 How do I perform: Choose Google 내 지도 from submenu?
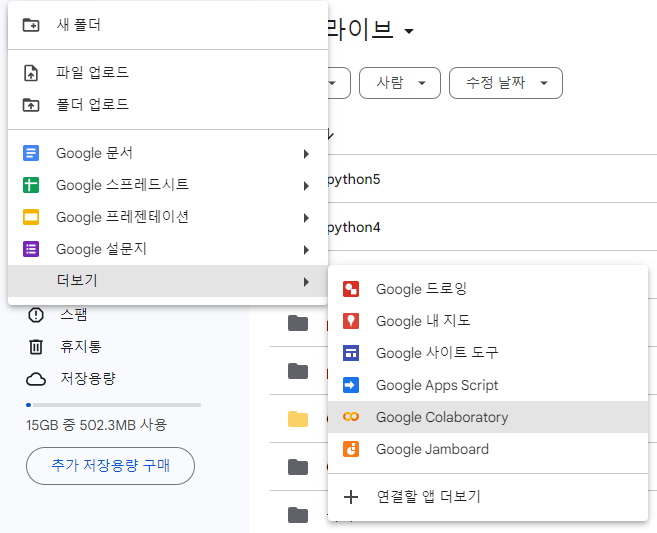(488, 321)
